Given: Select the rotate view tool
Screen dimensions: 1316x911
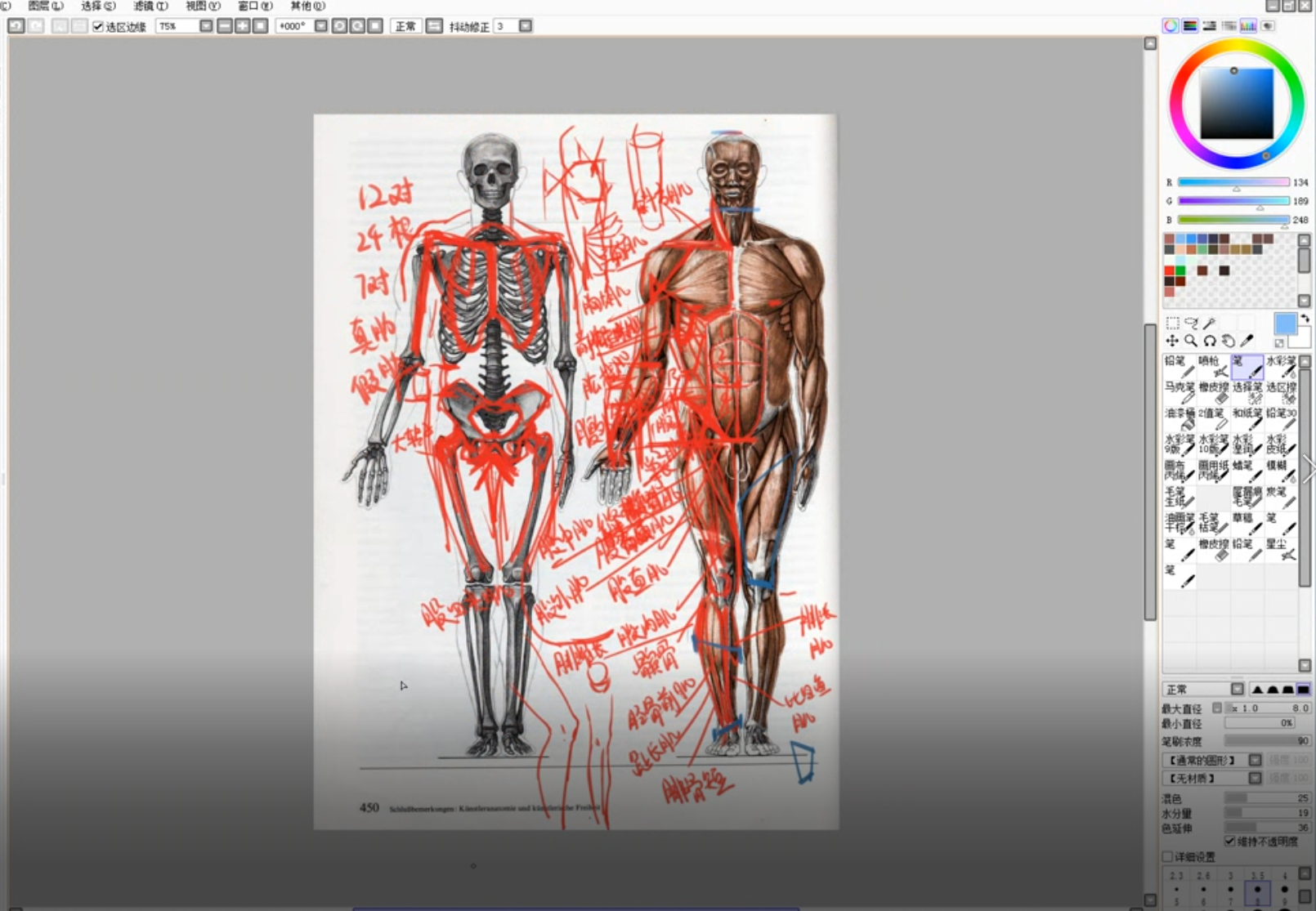Looking at the screenshot, I should (x=1210, y=341).
